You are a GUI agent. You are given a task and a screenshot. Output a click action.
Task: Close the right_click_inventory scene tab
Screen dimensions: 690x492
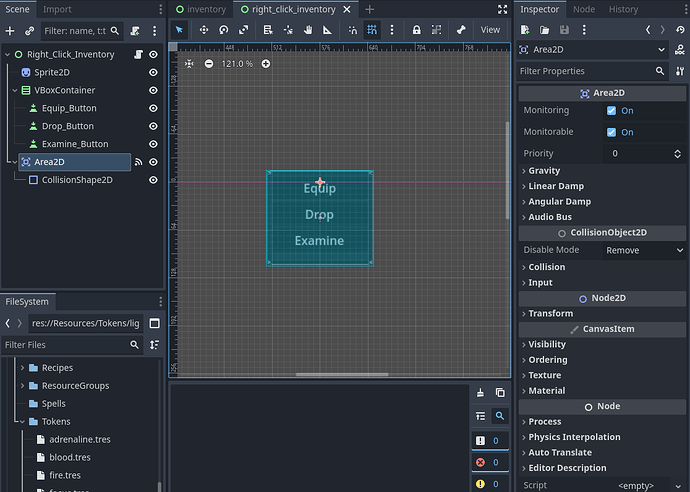point(347,9)
